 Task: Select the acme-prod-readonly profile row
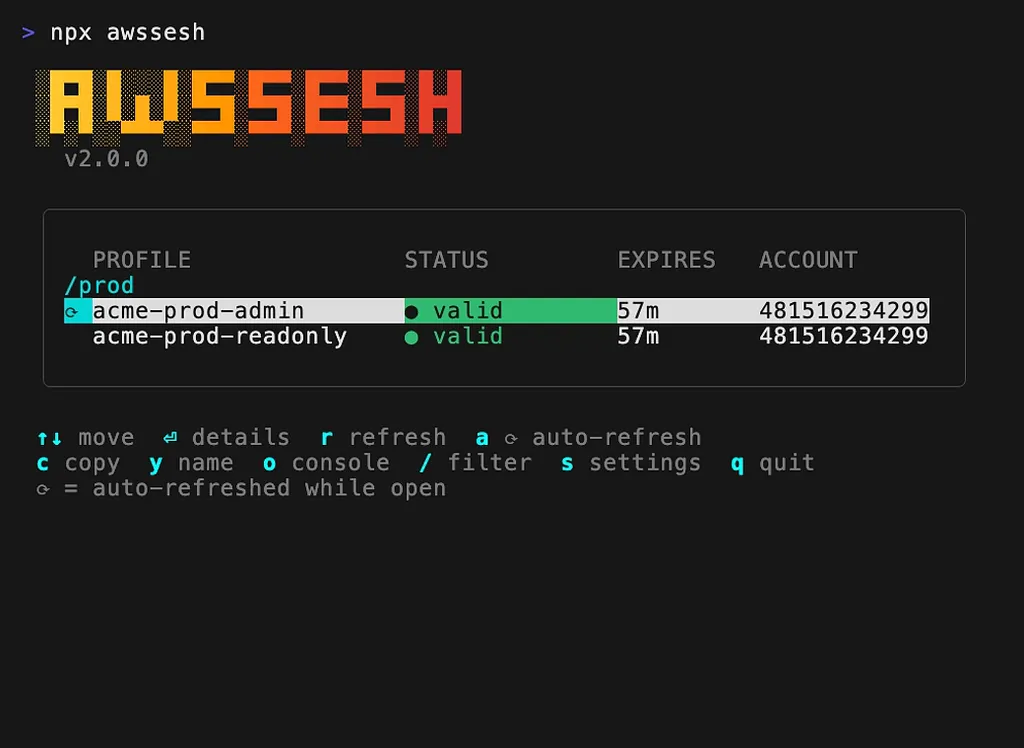tap(496, 336)
